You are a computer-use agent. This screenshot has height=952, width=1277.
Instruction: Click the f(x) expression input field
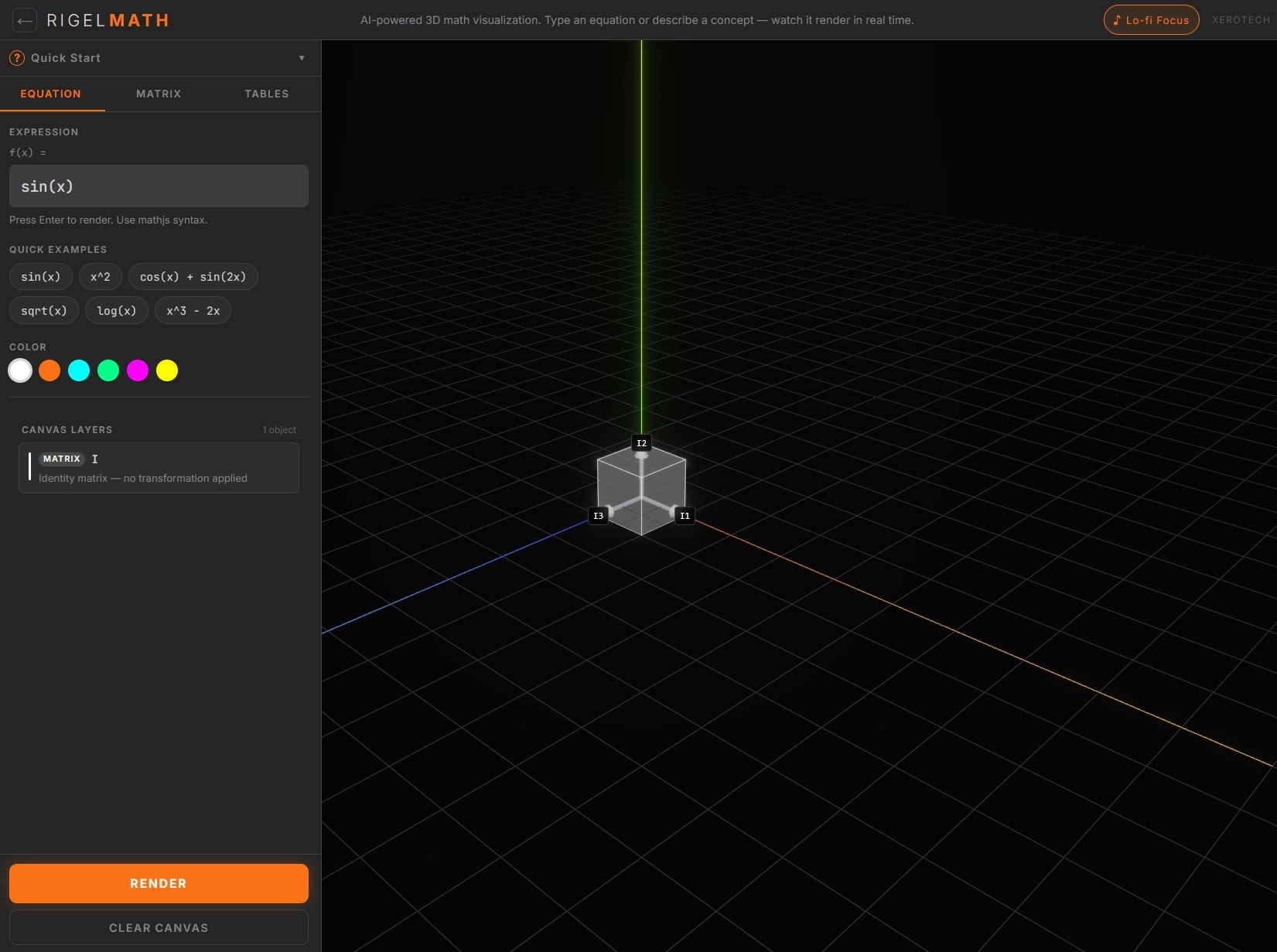click(158, 186)
